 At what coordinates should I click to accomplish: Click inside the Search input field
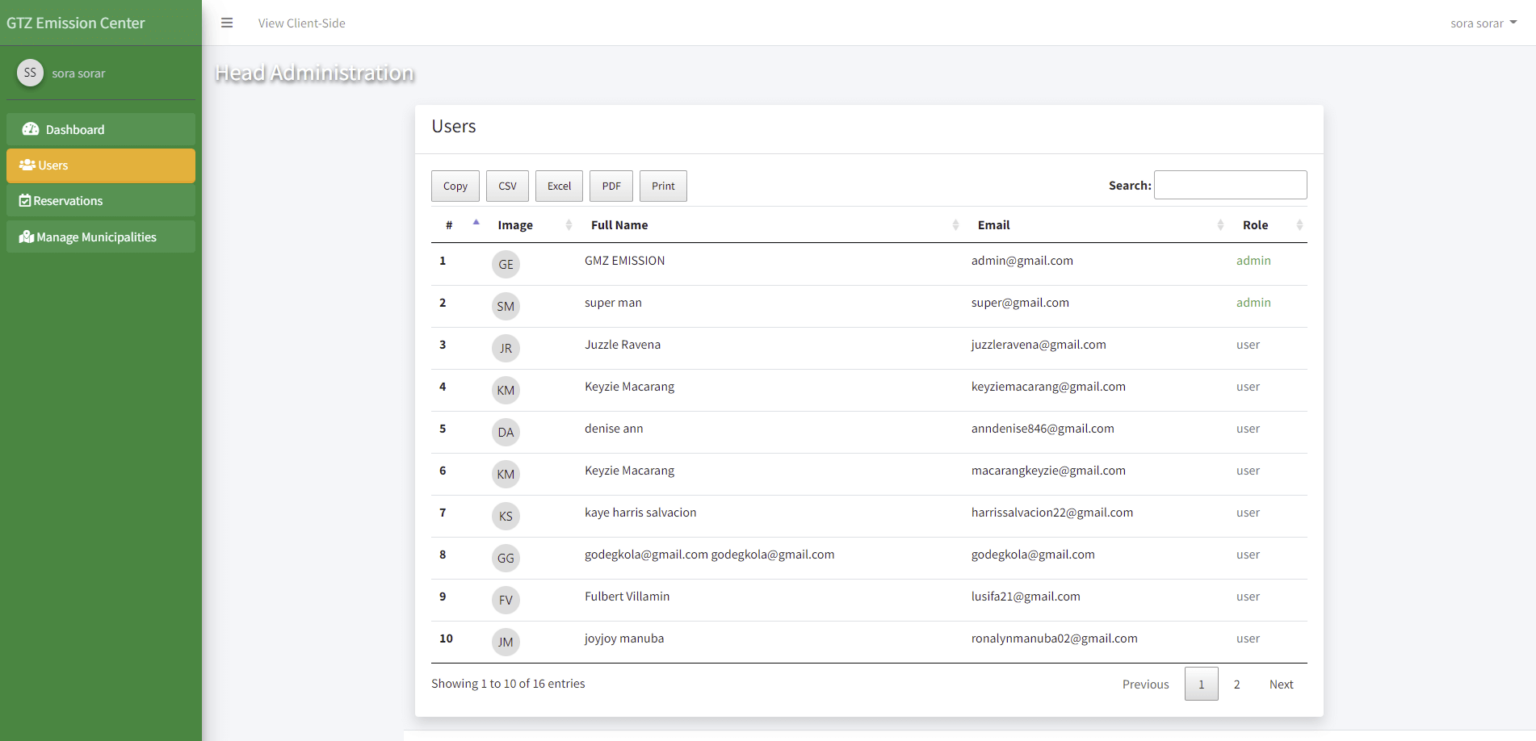1230,184
